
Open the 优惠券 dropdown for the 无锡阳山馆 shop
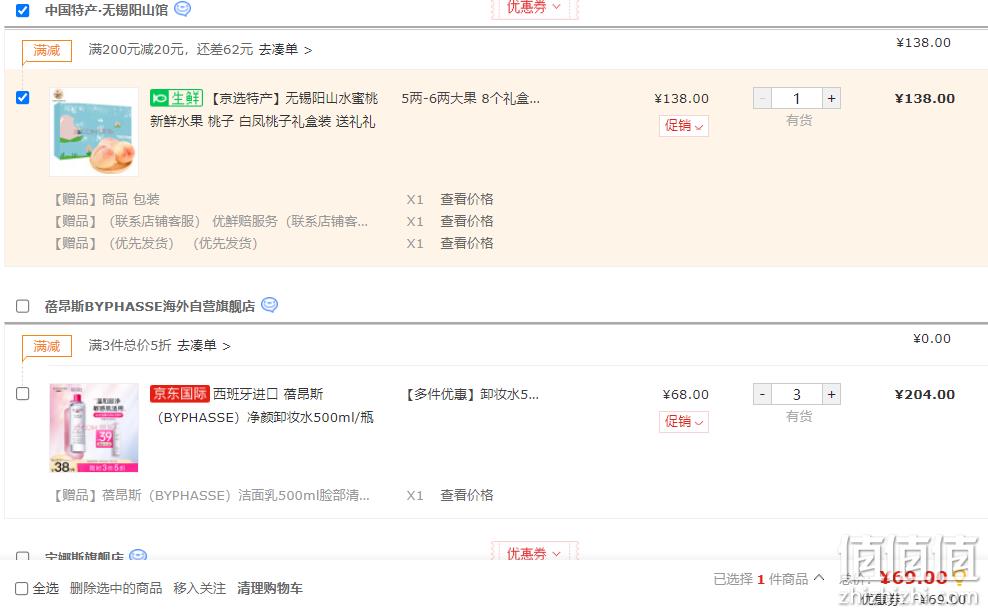534,8
